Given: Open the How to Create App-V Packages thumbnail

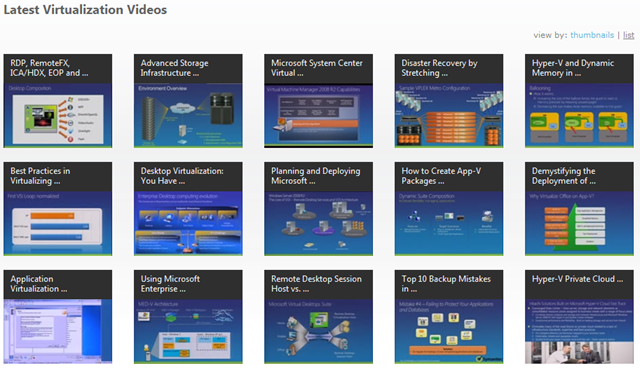Looking at the screenshot, I should point(449,209).
